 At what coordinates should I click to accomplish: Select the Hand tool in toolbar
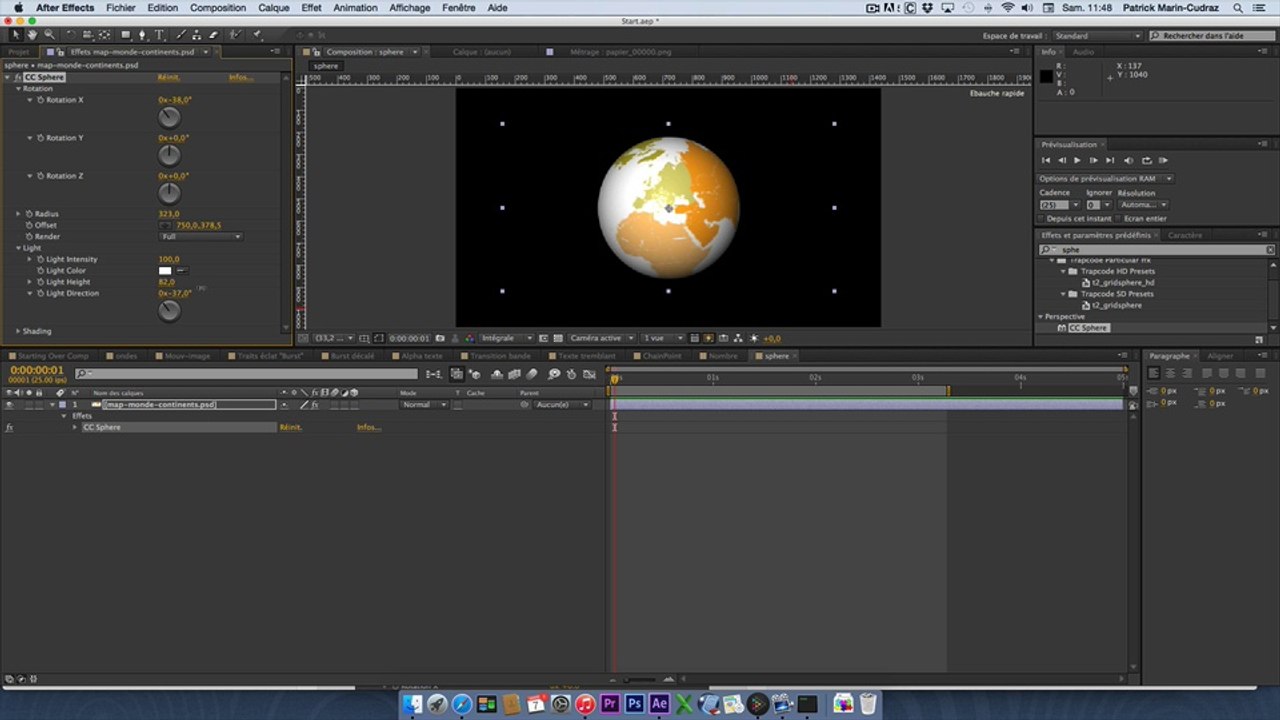click(x=32, y=35)
